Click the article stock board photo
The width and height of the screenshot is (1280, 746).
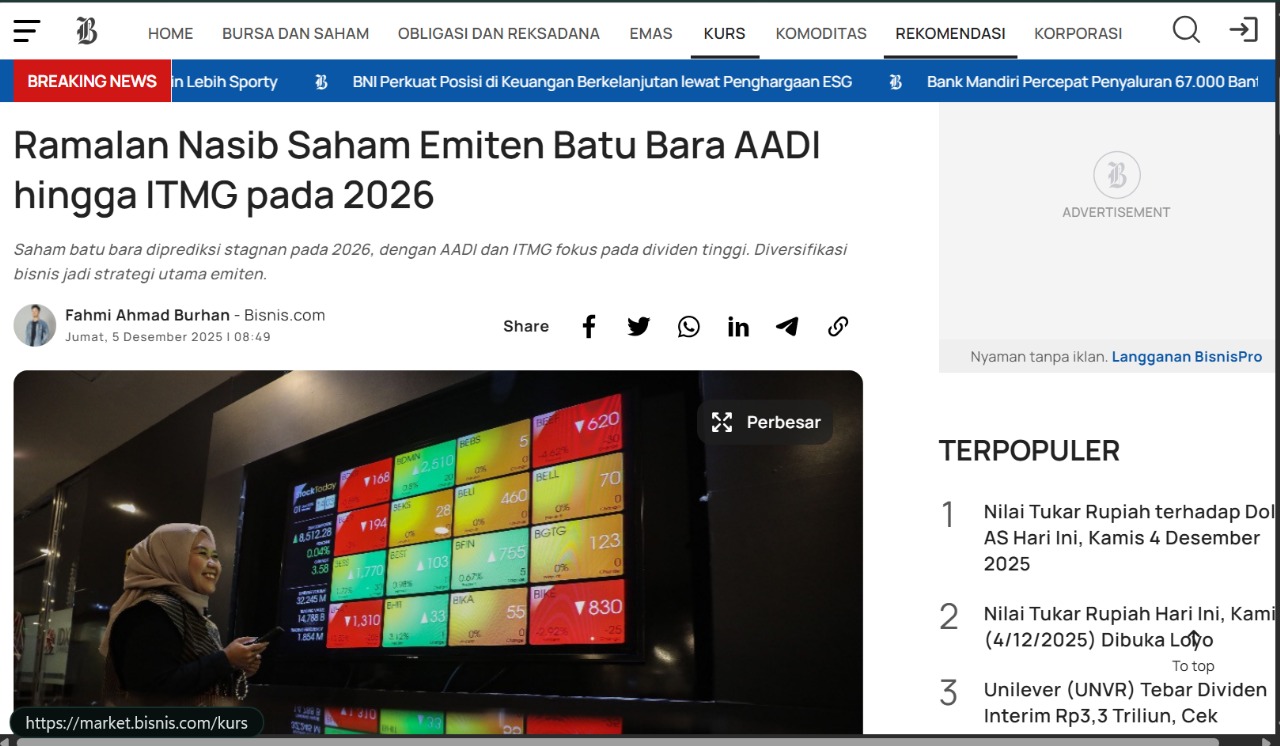(438, 553)
